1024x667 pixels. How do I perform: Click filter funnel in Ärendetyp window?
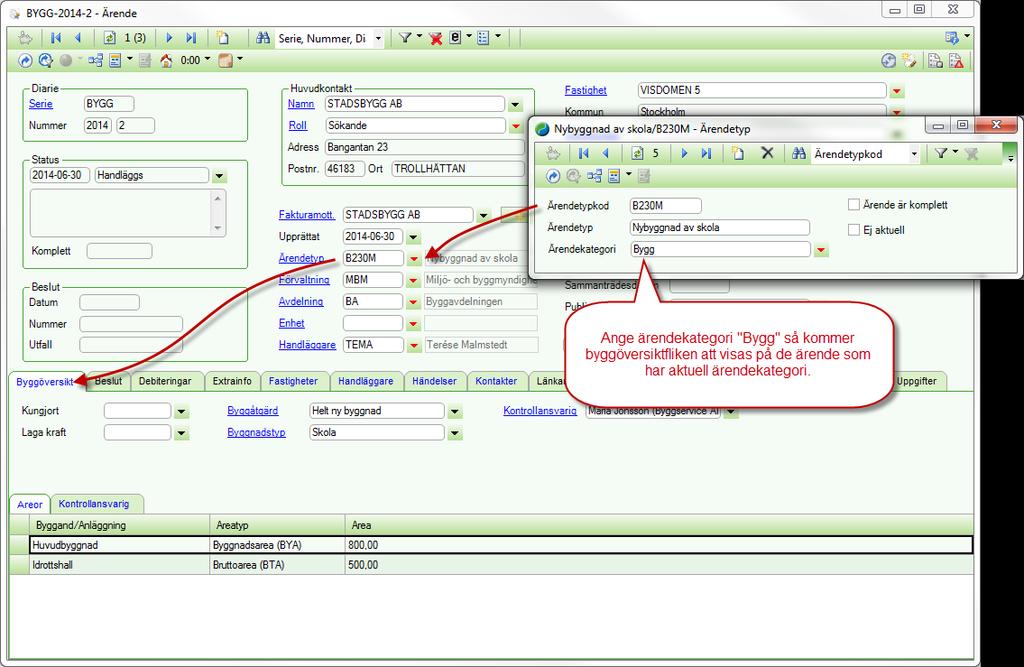tap(940, 154)
